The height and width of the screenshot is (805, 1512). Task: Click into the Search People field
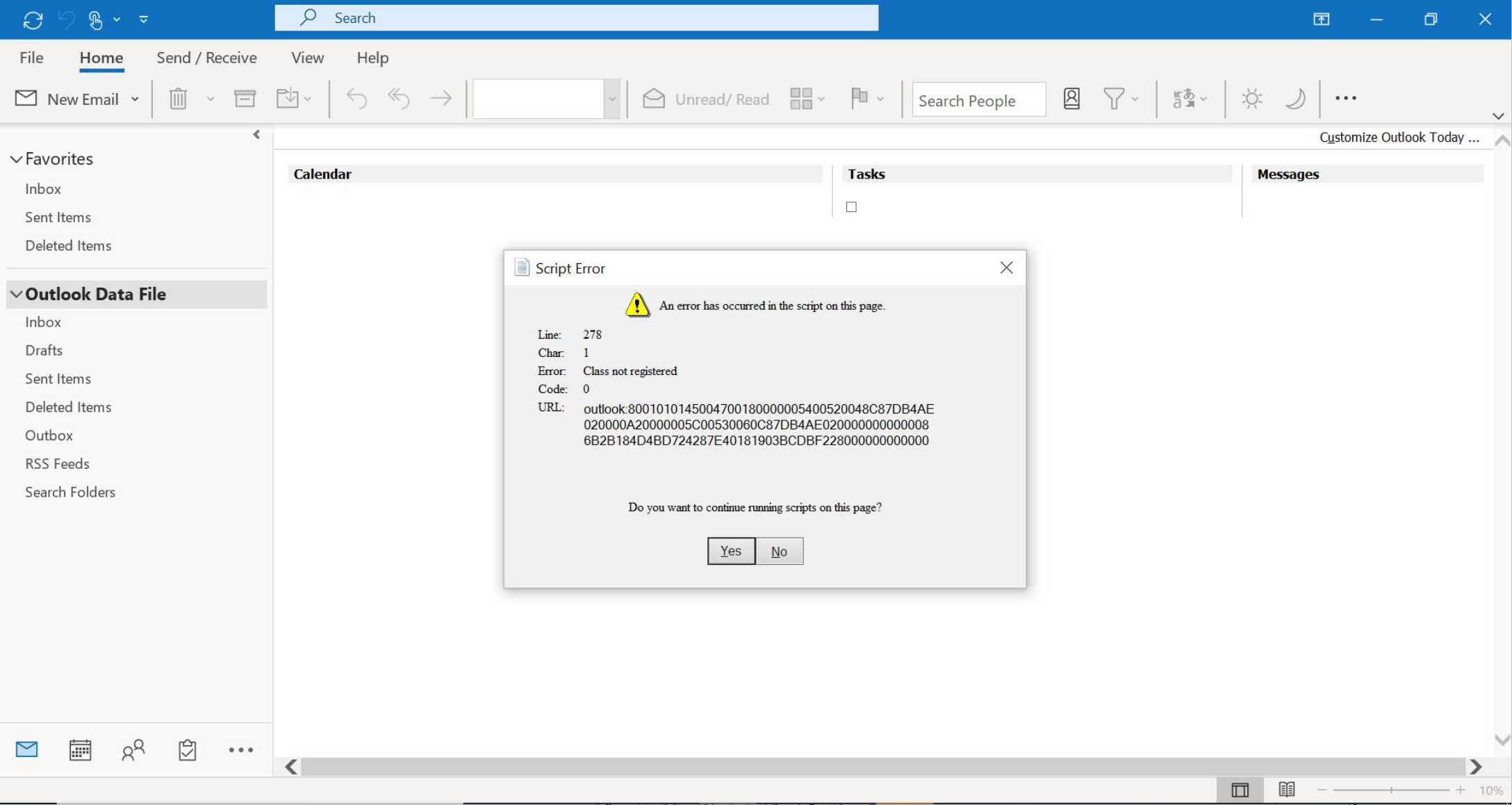click(x=978, y=100)
